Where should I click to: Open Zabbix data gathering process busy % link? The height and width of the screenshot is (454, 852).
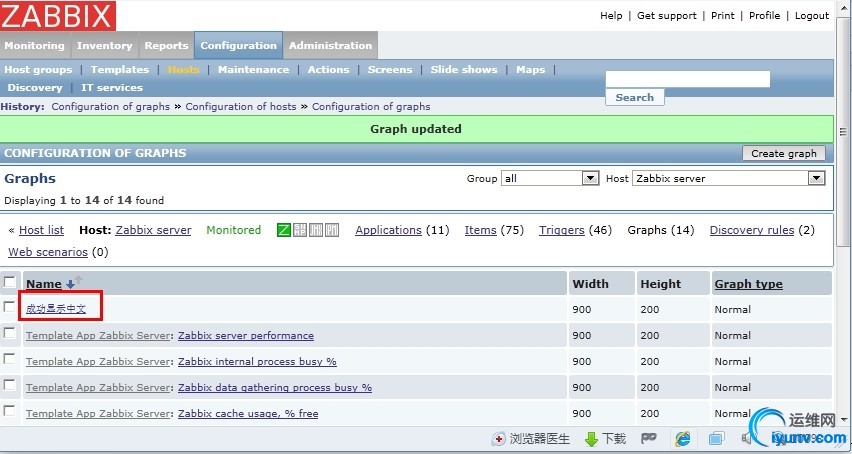(x=275, y=388)
